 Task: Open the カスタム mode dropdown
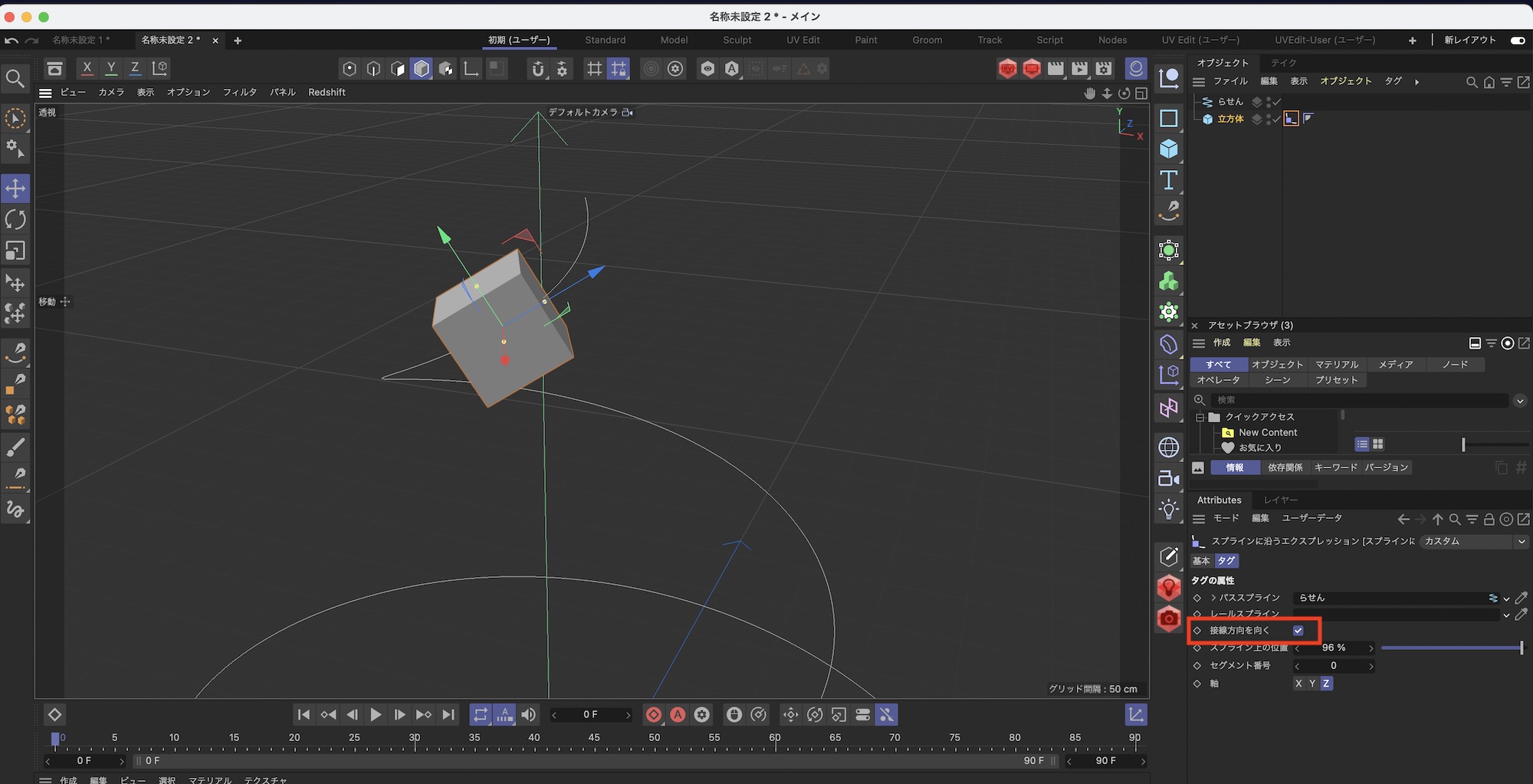coord(1473,541)
